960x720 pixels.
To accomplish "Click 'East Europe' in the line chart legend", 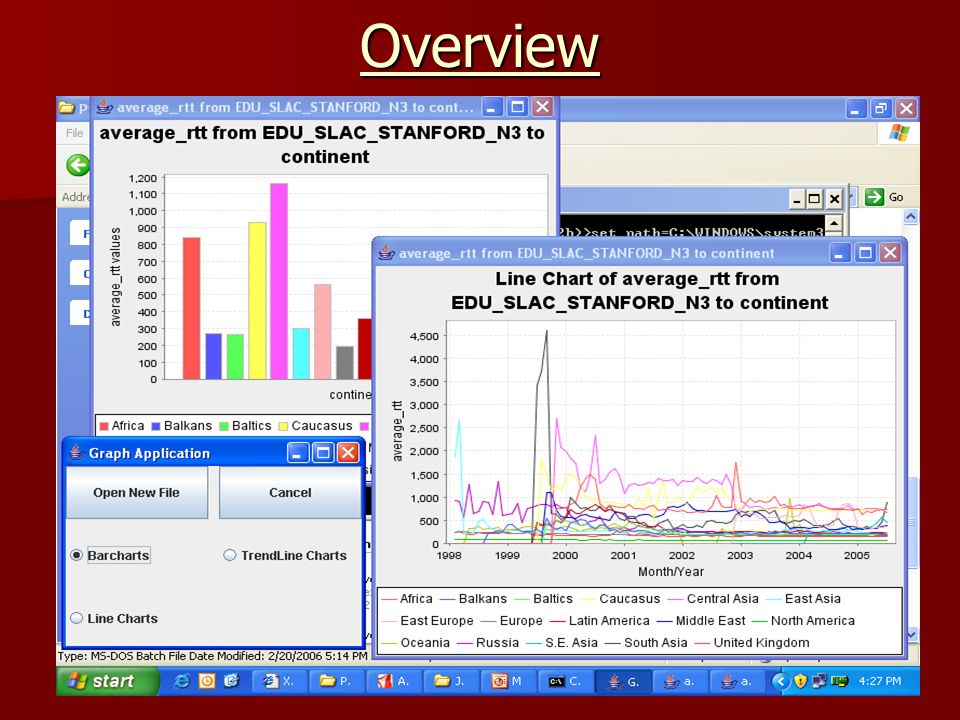I will pyautogui.click(x=437, y=621).
